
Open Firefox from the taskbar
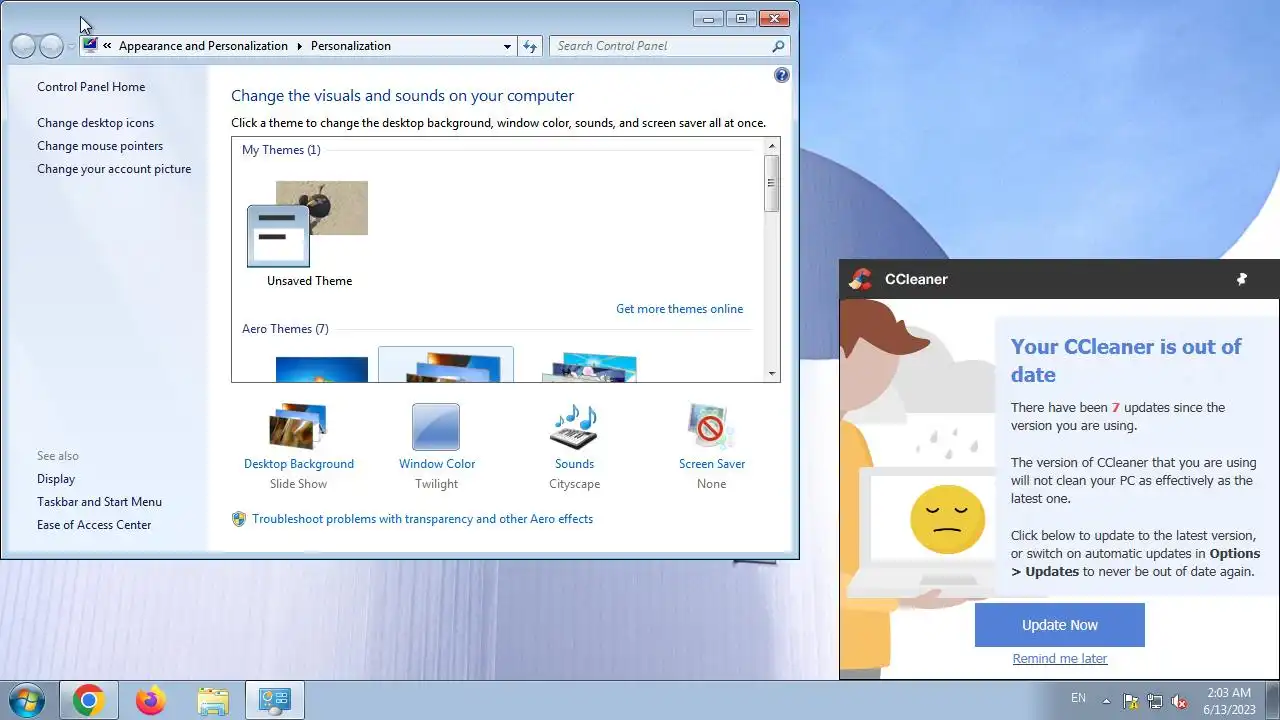tap(151, 701)
